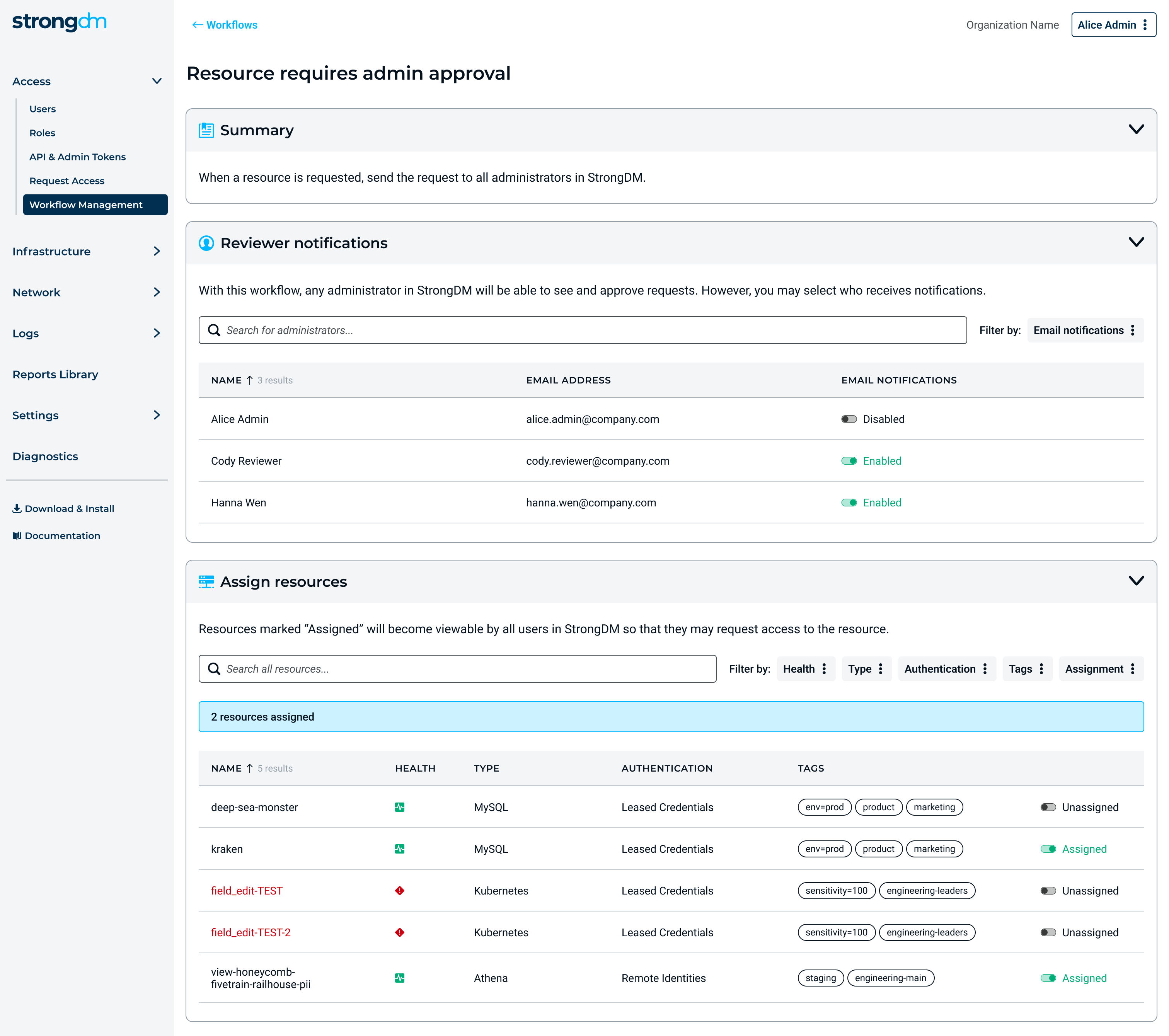
Task: Click the back arrow next to Workflows
Action: click(197, 25)
